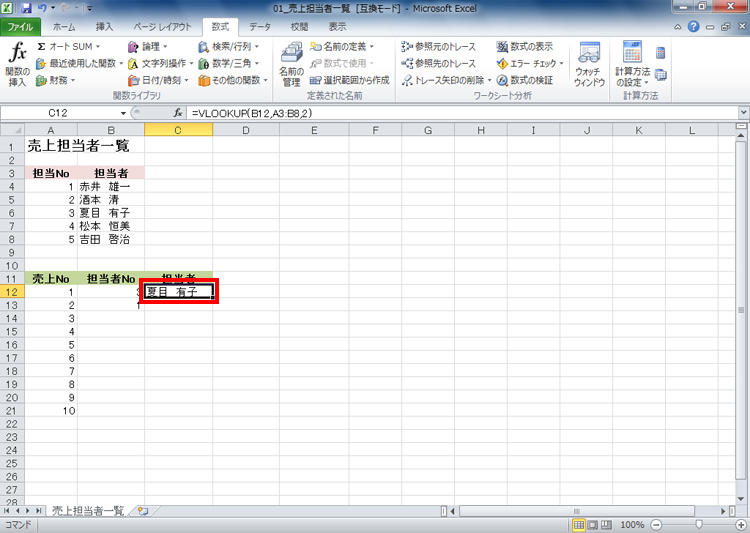Open More Functions (その他の関数)
Image resolution: width=750 pixels, height=533 pixels.
tap(233, 80)
